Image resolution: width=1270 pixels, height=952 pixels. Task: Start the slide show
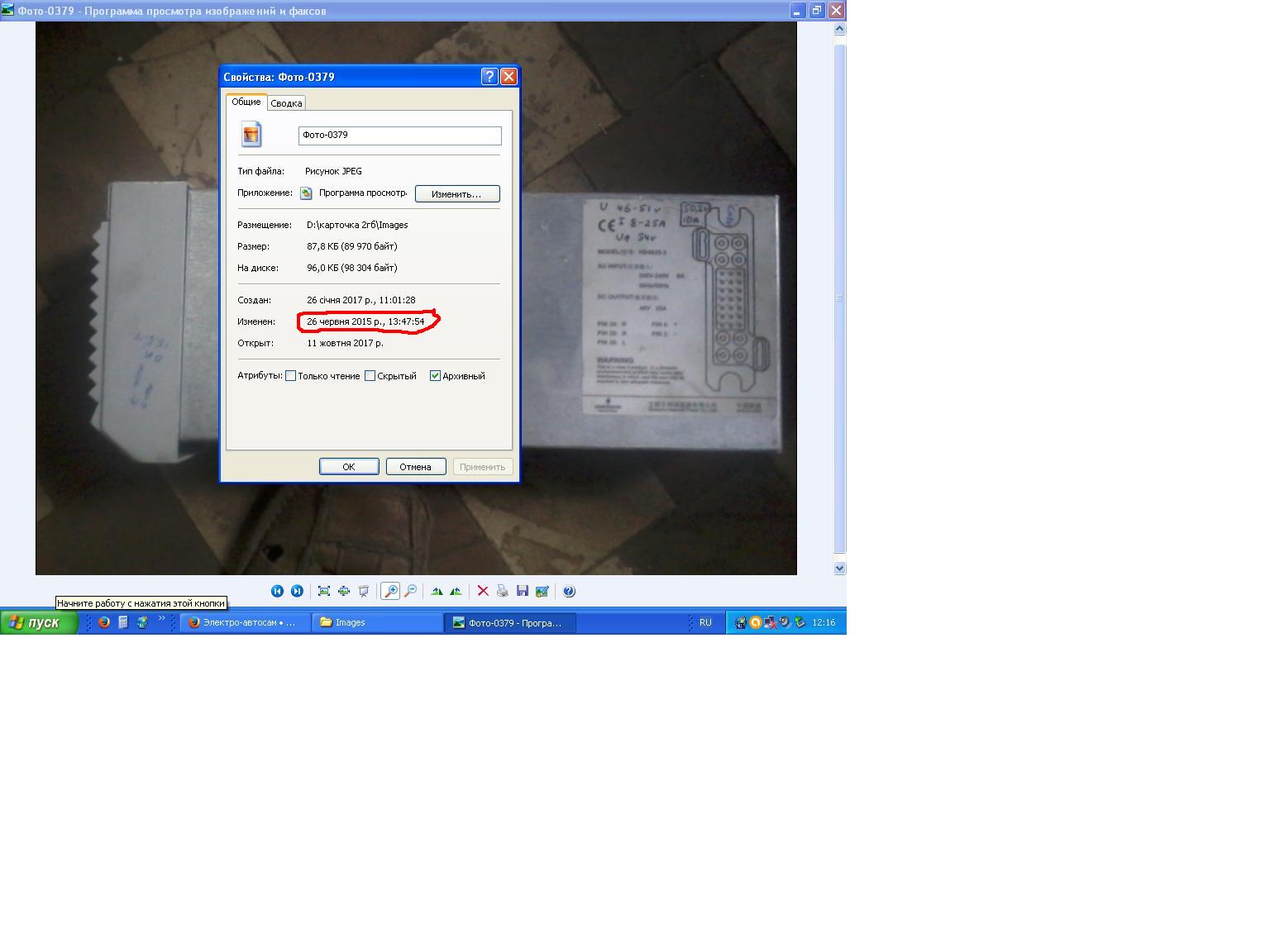[x=363, y=591]
